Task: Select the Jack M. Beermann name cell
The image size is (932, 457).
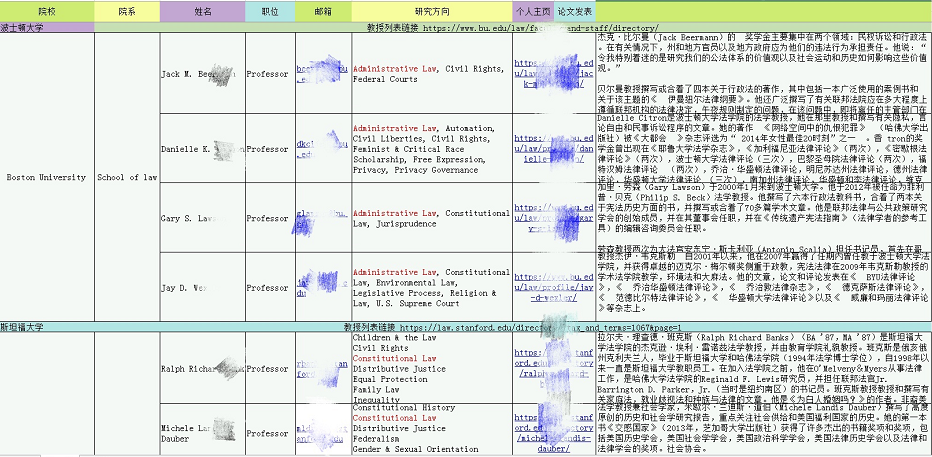Action: (203, 74)
